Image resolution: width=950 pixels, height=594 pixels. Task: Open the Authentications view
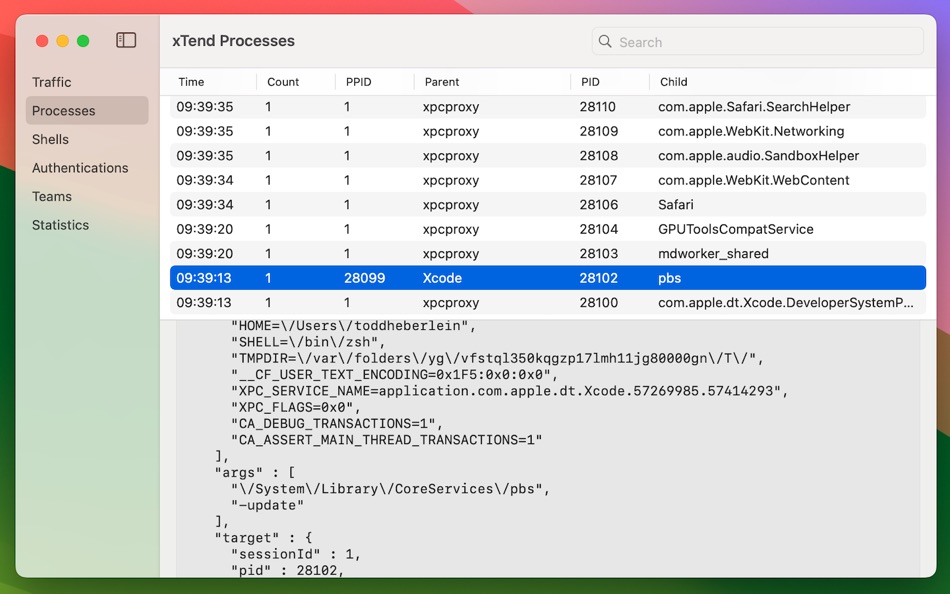click(x=80, y=168)
